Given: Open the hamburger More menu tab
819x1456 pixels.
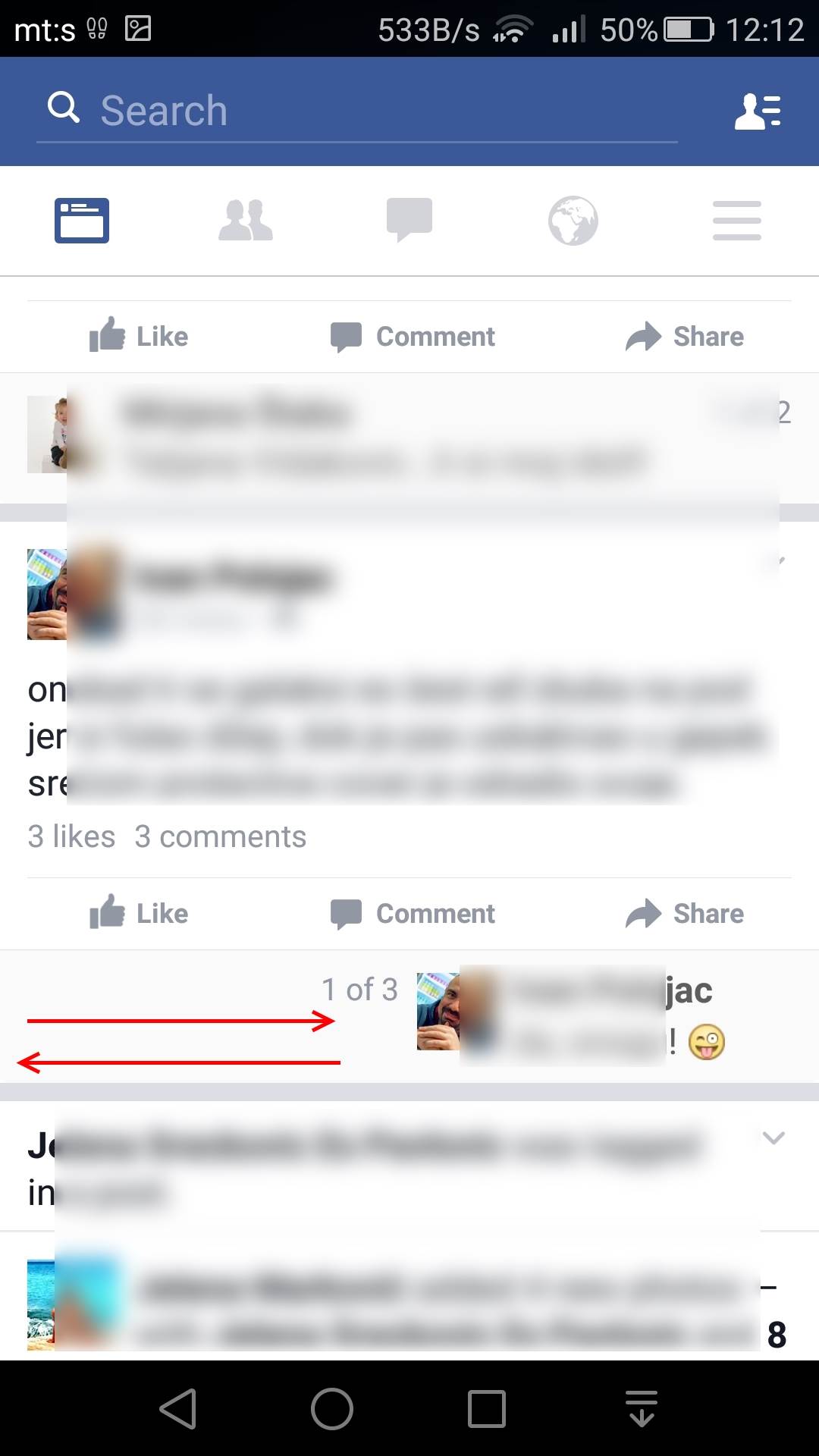Looking at the screenshot, I should [x=737, y=221].
